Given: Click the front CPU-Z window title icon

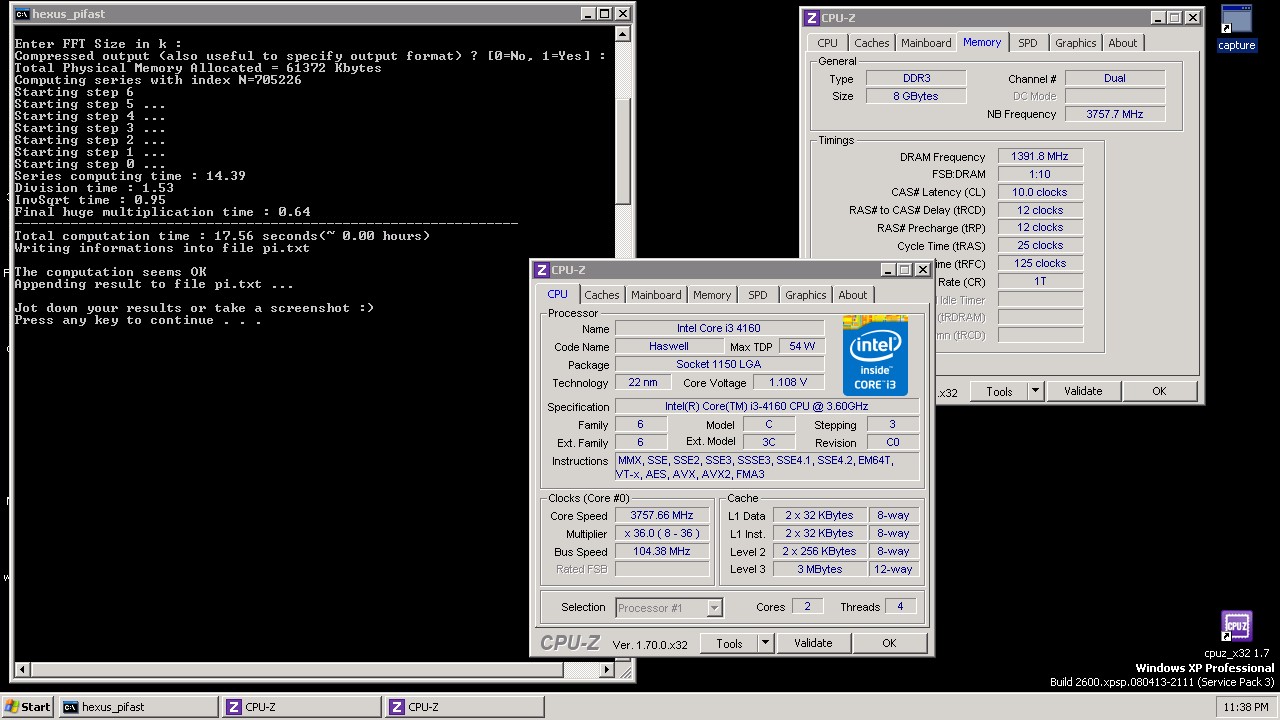Looking at the screenshot, I should 542,270.
